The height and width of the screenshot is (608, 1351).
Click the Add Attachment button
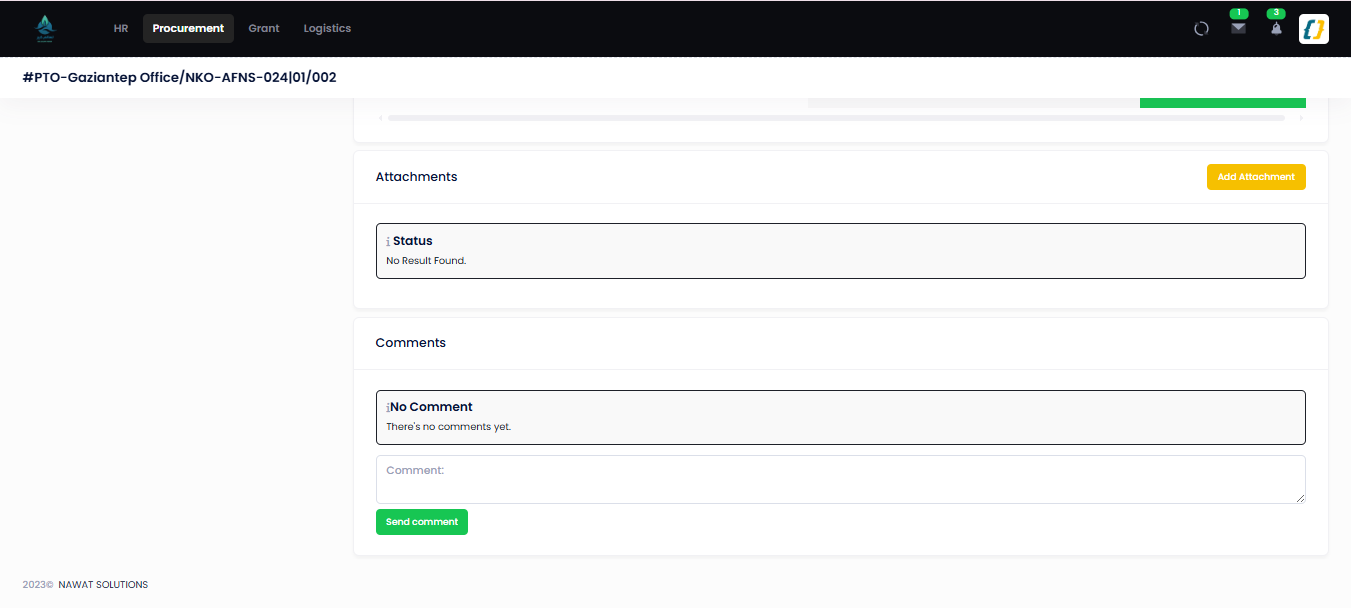1256,177
